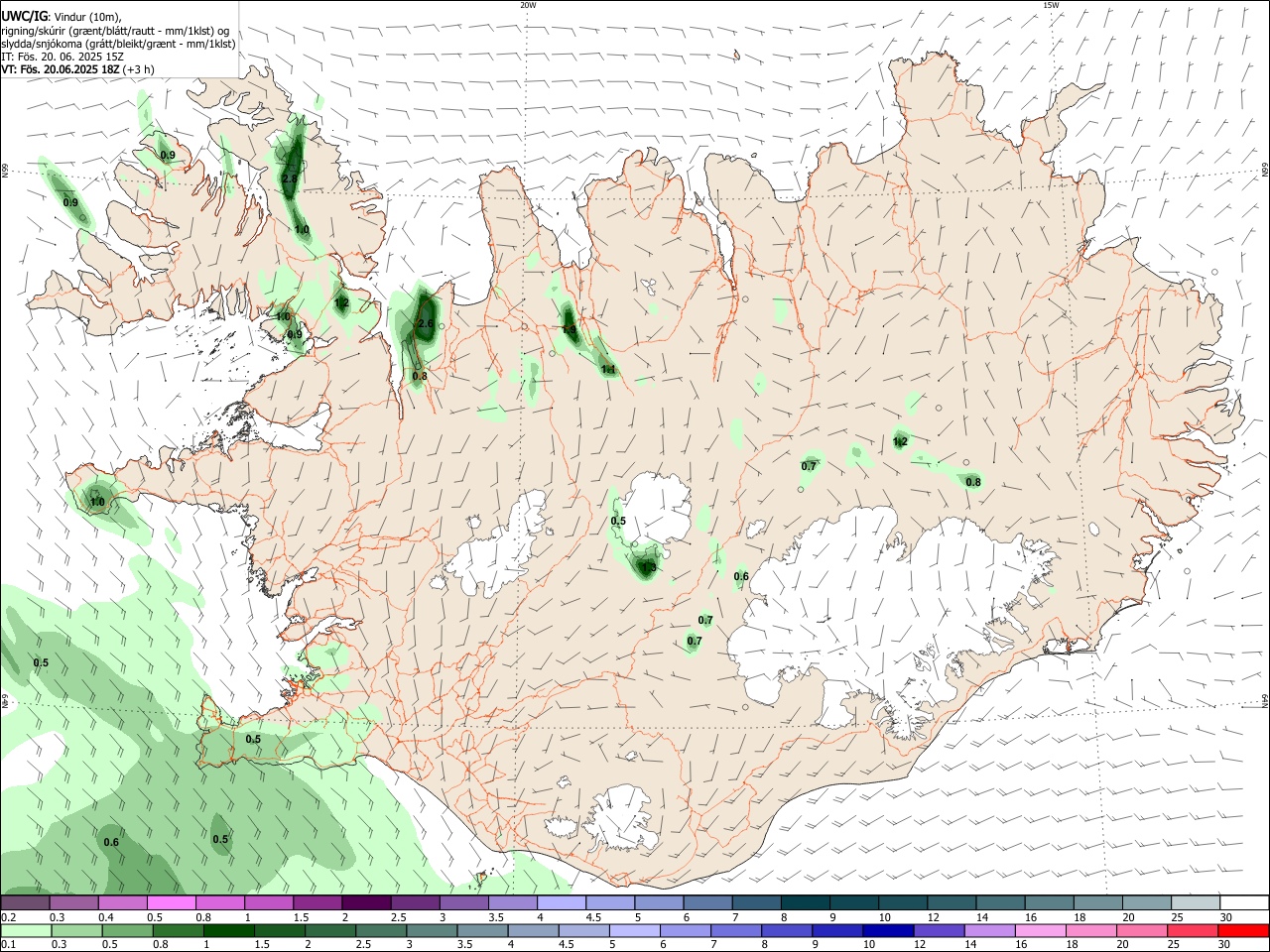Click the medium green 0.5–0.8 rain swatch
The width and height of the screenshot is (1270, 952).
[x=127, y=930]
